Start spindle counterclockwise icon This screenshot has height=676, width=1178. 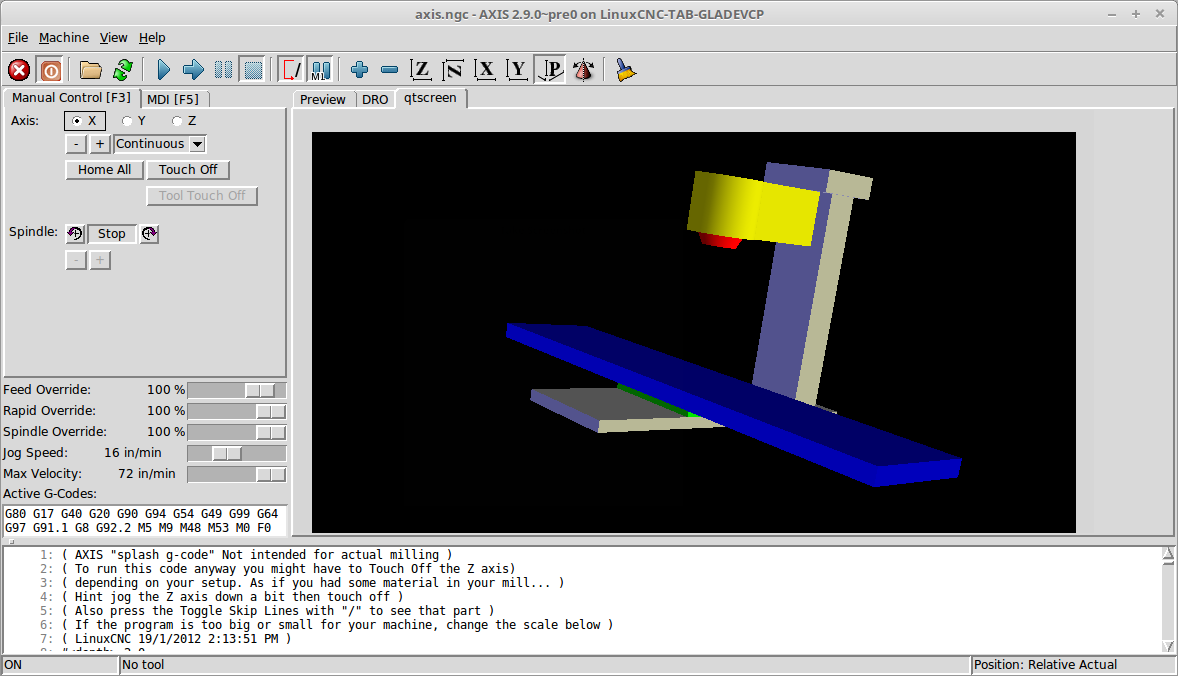click(x=75, y=234)
